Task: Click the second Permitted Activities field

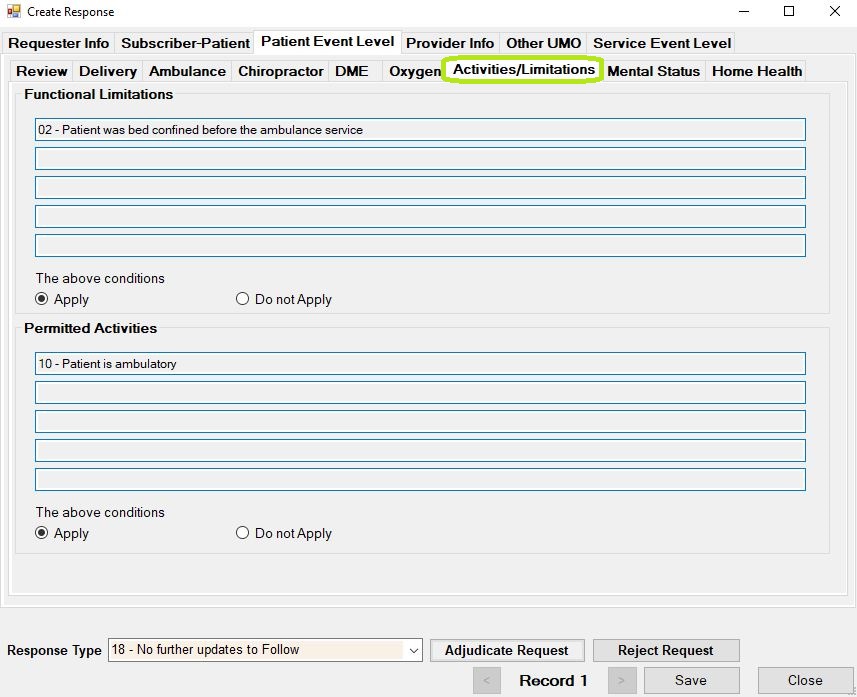Action: pos(420,393)
